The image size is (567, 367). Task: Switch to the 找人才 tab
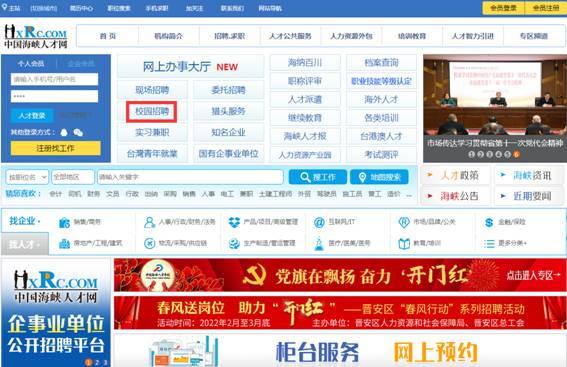[x=25, y=244]
